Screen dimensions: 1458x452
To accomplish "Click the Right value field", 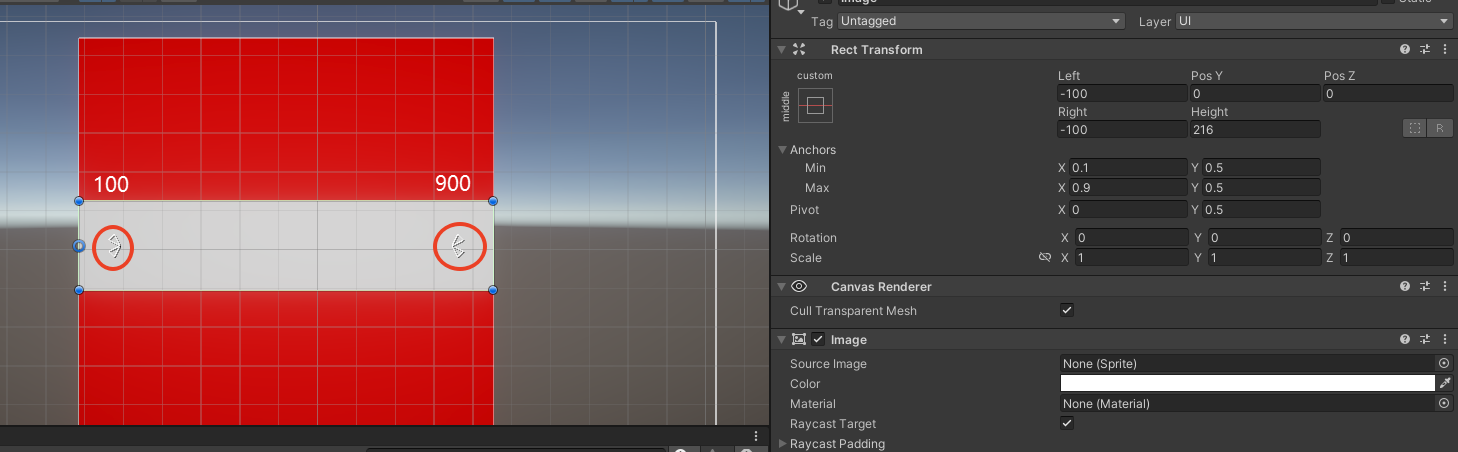I will 1122,129.
